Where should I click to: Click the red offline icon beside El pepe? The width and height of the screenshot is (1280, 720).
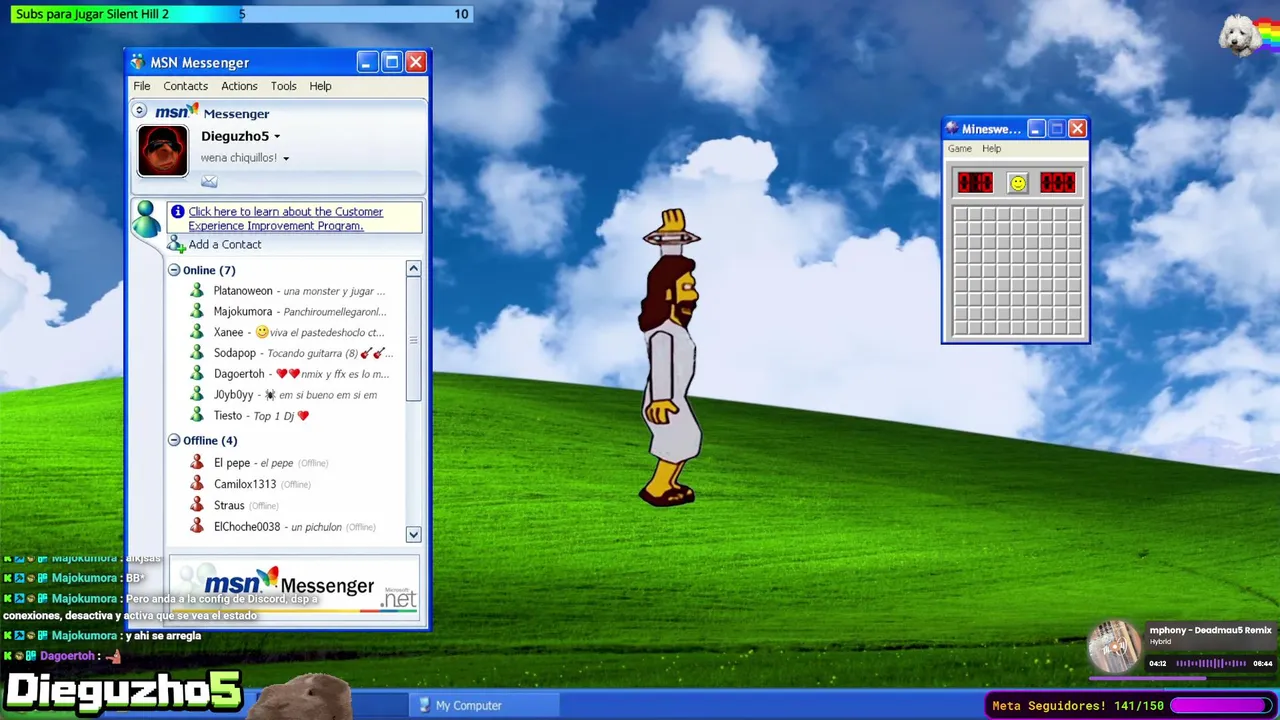coord(197,463)
